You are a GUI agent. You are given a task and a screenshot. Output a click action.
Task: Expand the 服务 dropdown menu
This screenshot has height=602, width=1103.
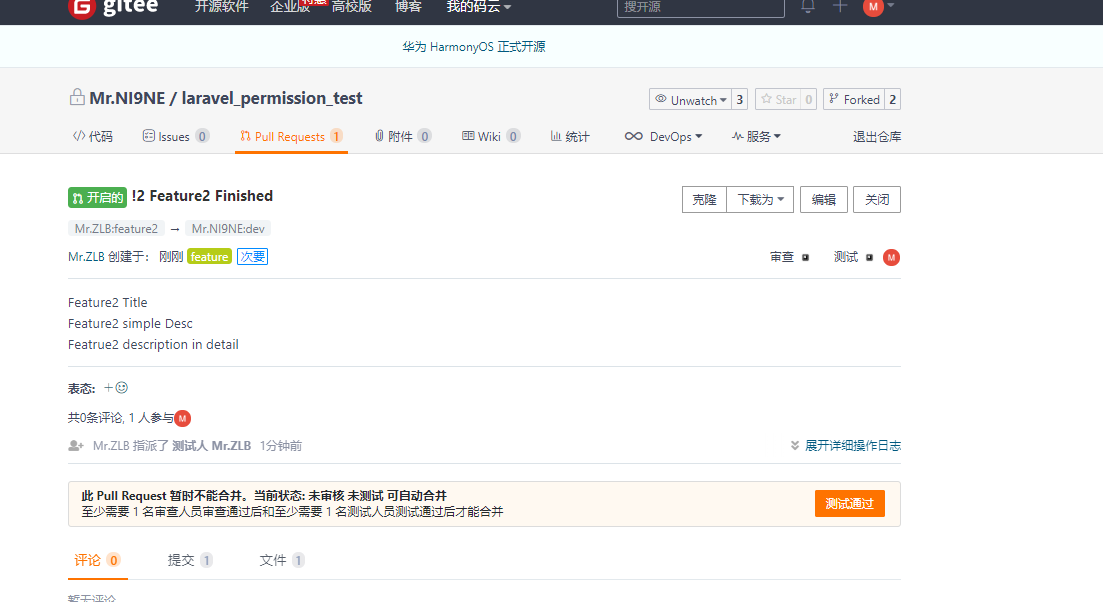point(756,137)
